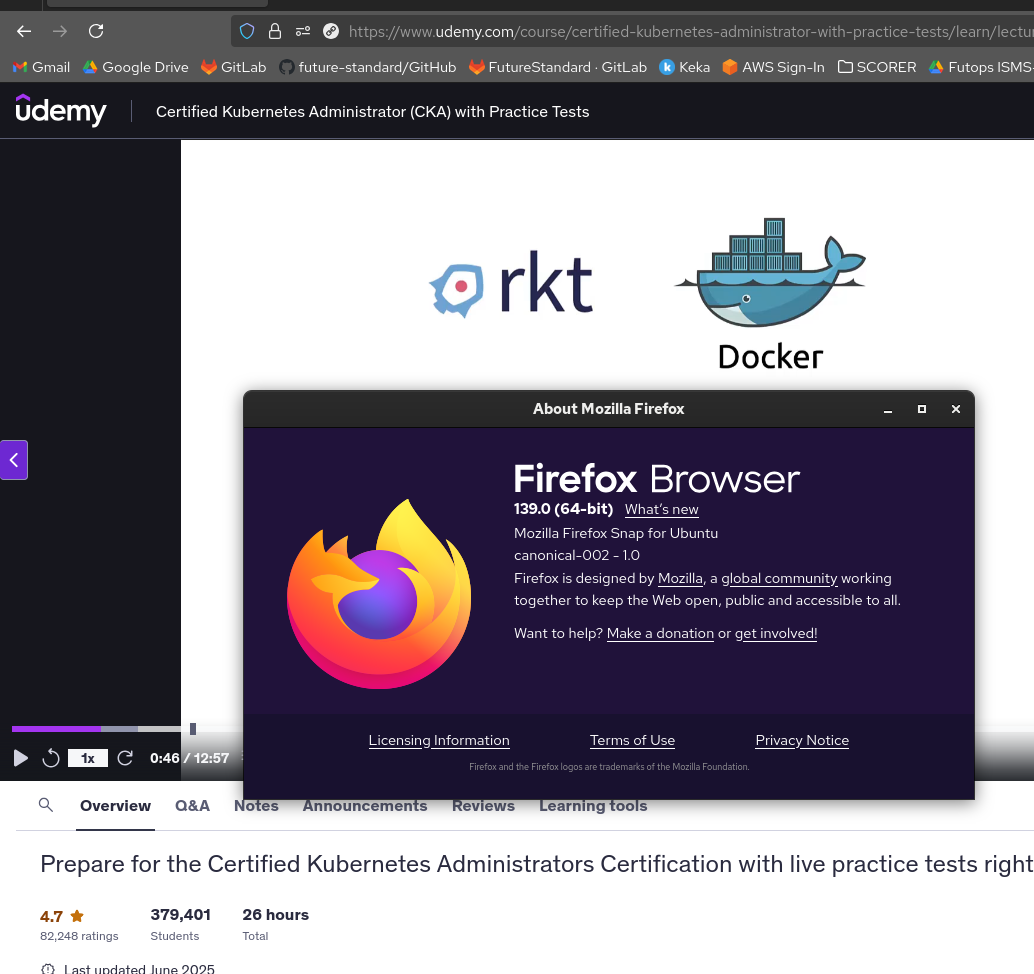This screenshot has height=974, width=1034.
Task: Open the global community link
Action: click(779, 578)
